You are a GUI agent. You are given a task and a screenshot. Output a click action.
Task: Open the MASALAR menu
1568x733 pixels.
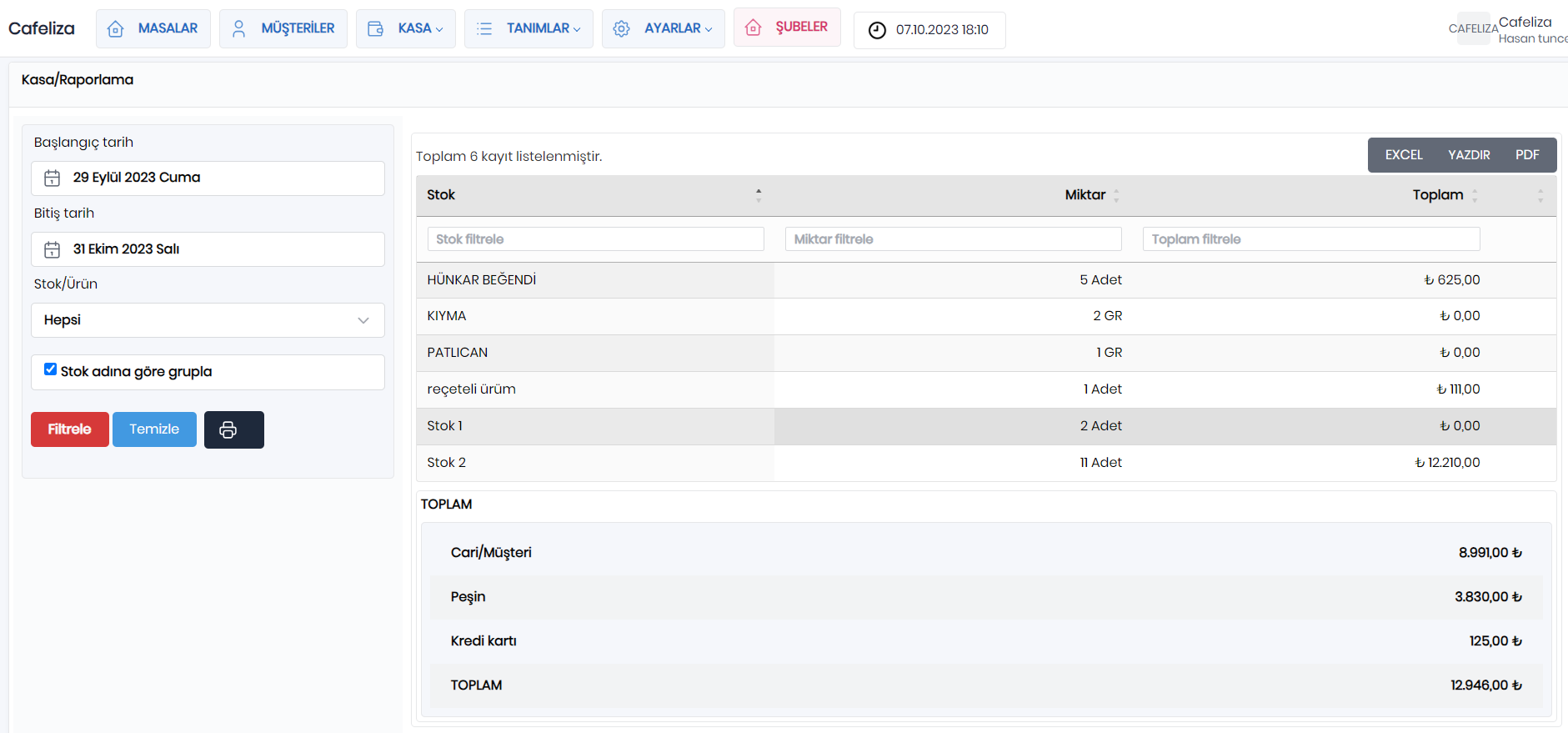(x=153, y=29)
